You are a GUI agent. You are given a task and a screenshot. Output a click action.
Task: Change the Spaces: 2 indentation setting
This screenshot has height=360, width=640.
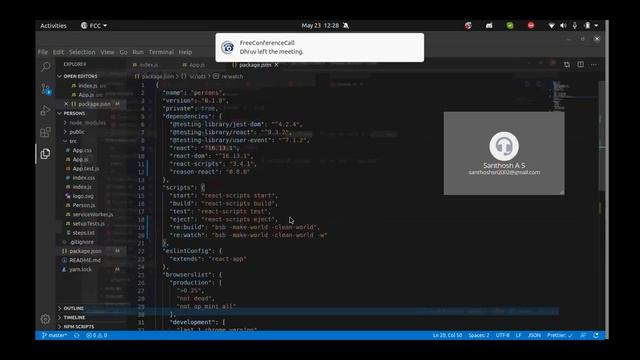479,336
